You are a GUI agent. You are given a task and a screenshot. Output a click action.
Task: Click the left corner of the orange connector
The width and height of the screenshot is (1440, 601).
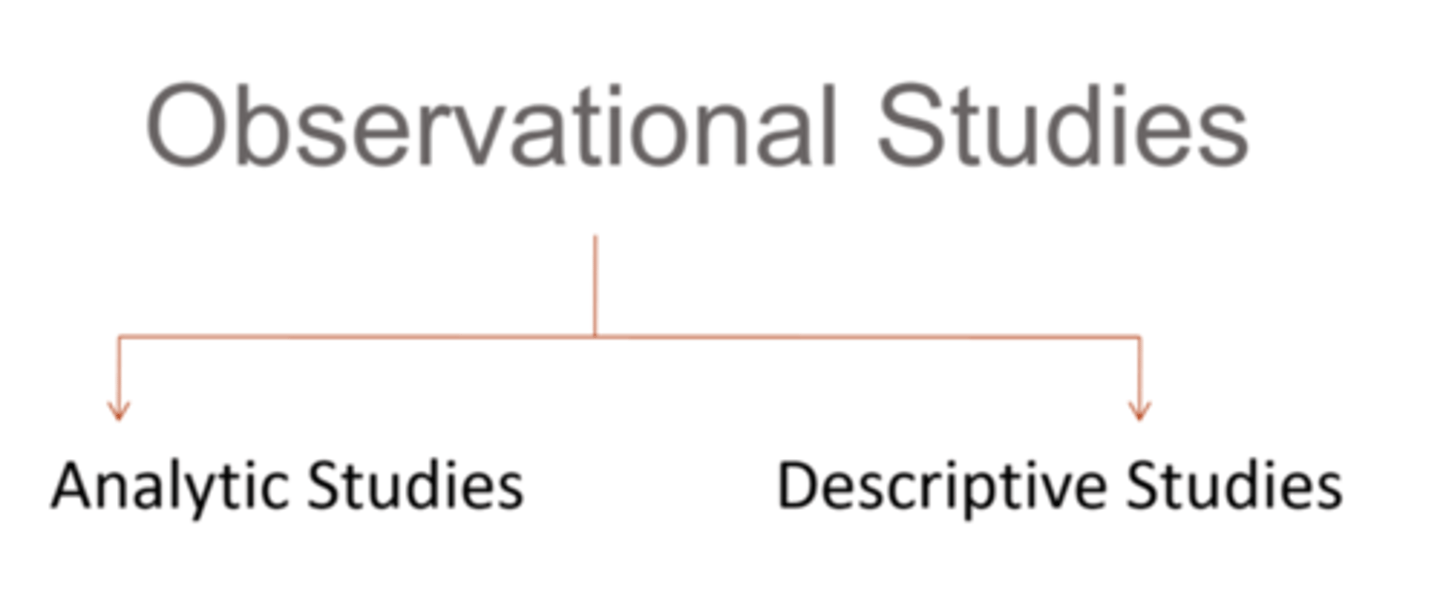tap(119, 337)
